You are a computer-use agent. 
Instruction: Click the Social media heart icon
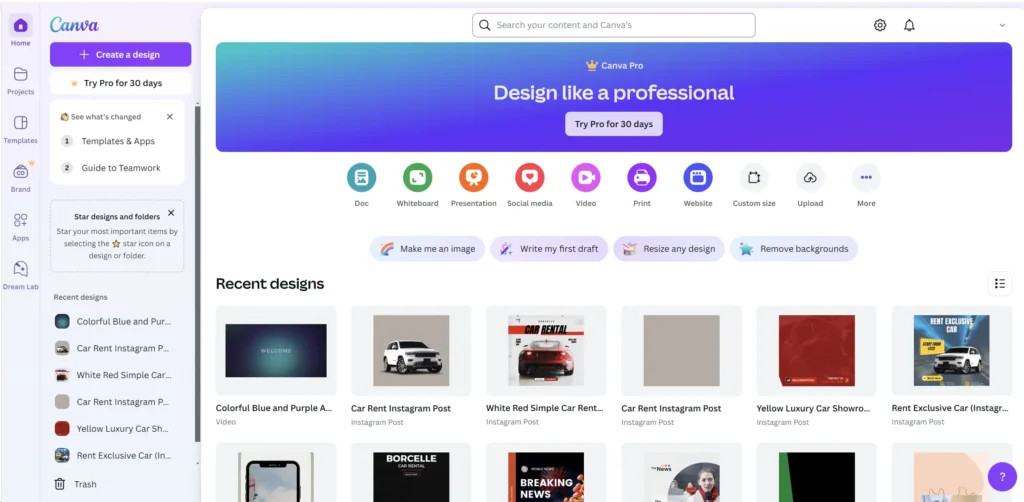[529, 178]
